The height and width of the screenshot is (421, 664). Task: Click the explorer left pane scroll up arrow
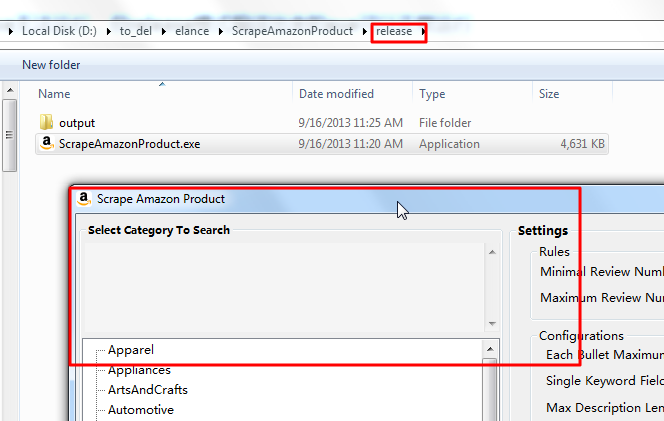click(10, 90)
